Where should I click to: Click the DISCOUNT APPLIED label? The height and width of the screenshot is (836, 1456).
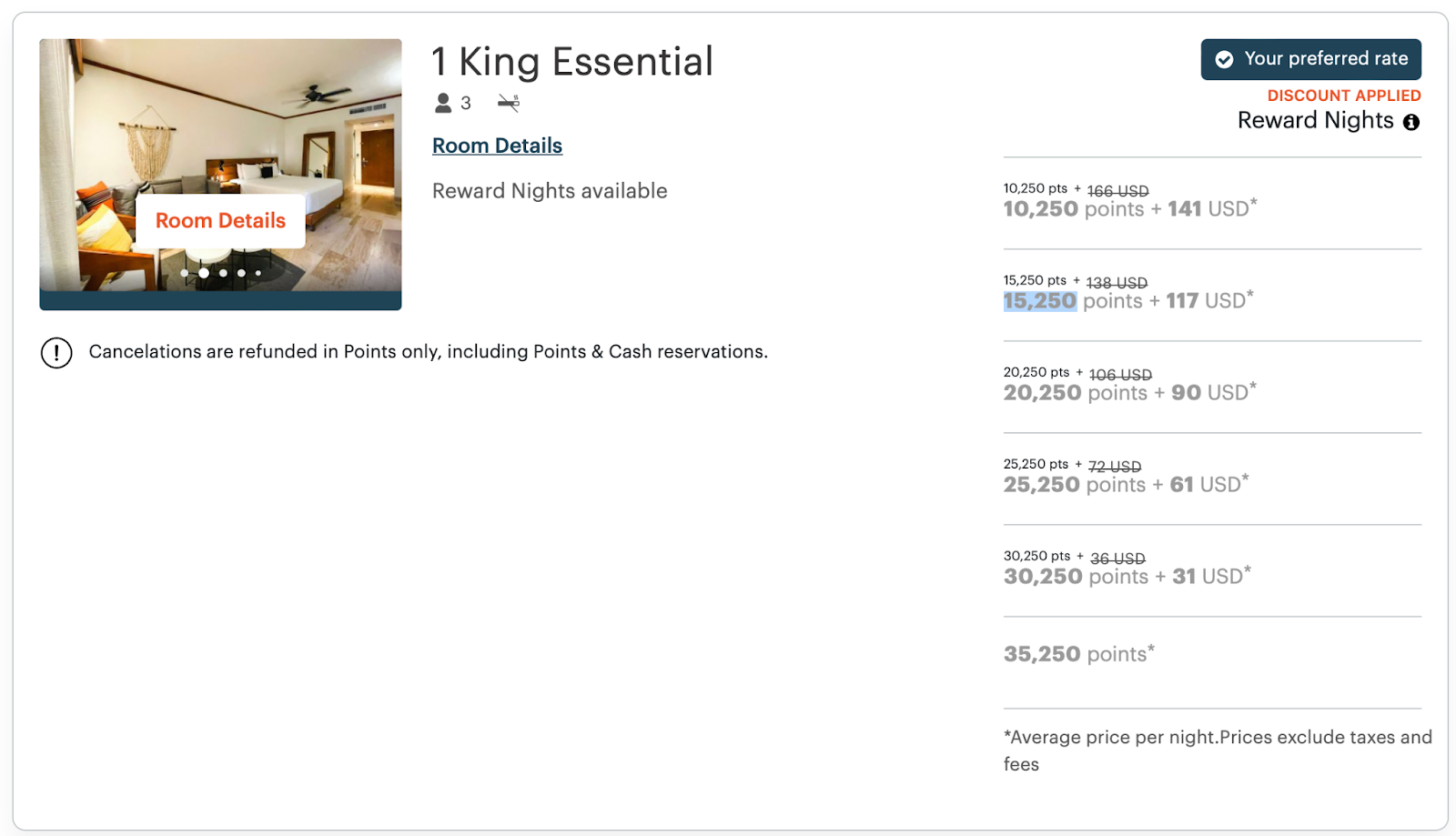[1343, 96]
